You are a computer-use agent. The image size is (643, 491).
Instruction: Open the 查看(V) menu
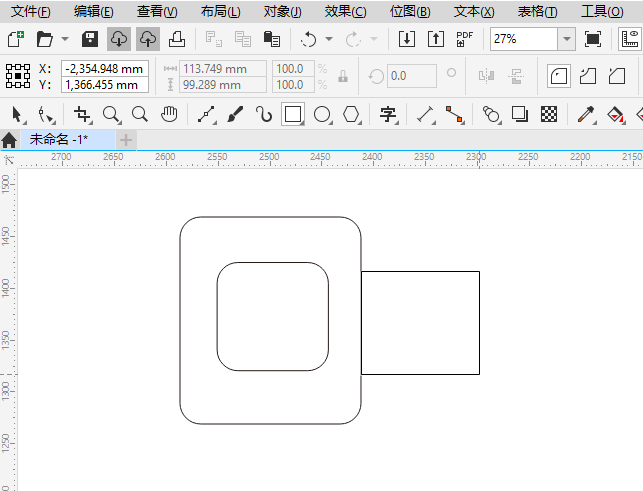coord(157,11)
